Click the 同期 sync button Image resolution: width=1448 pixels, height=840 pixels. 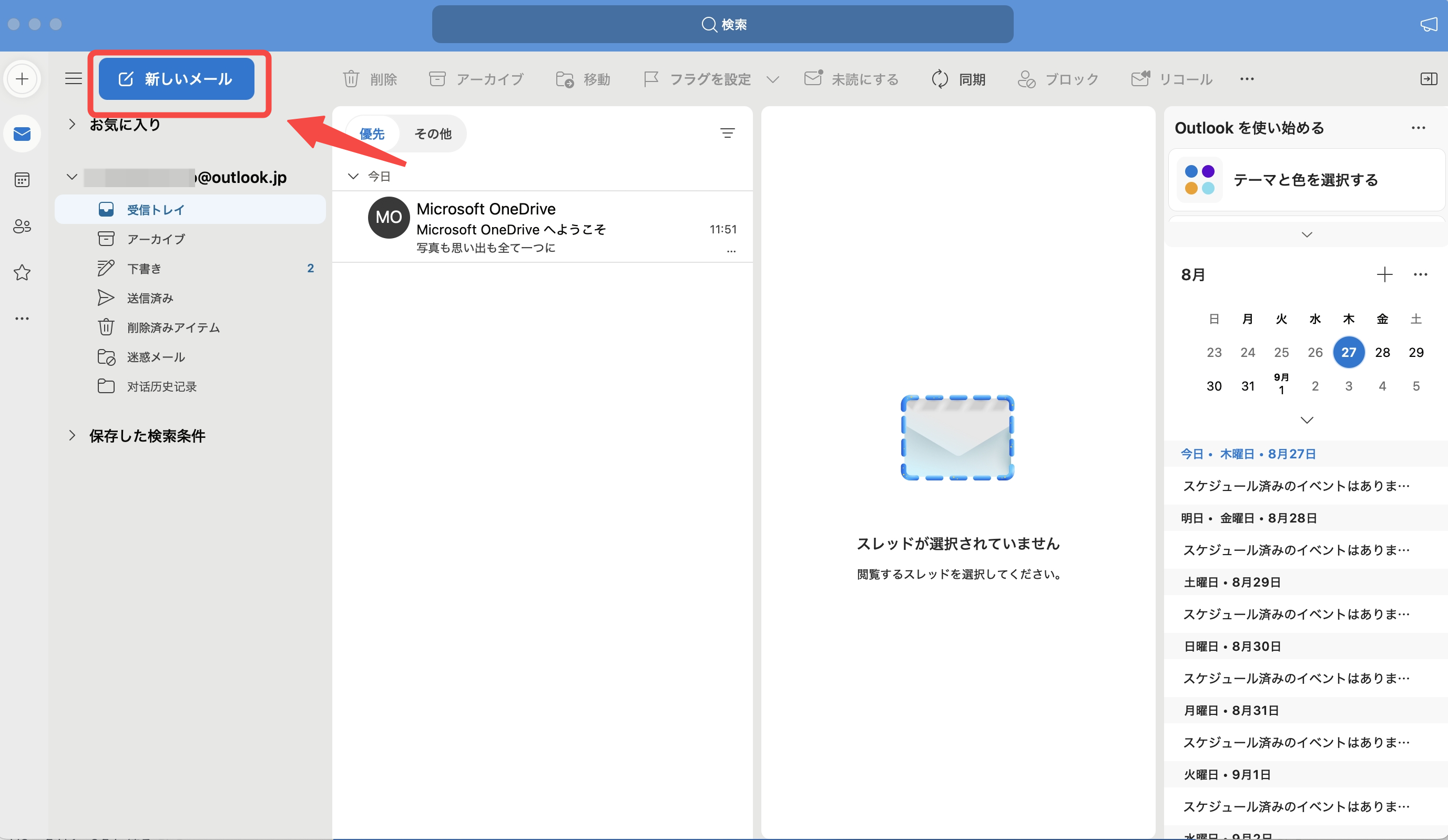click(958, 79)
